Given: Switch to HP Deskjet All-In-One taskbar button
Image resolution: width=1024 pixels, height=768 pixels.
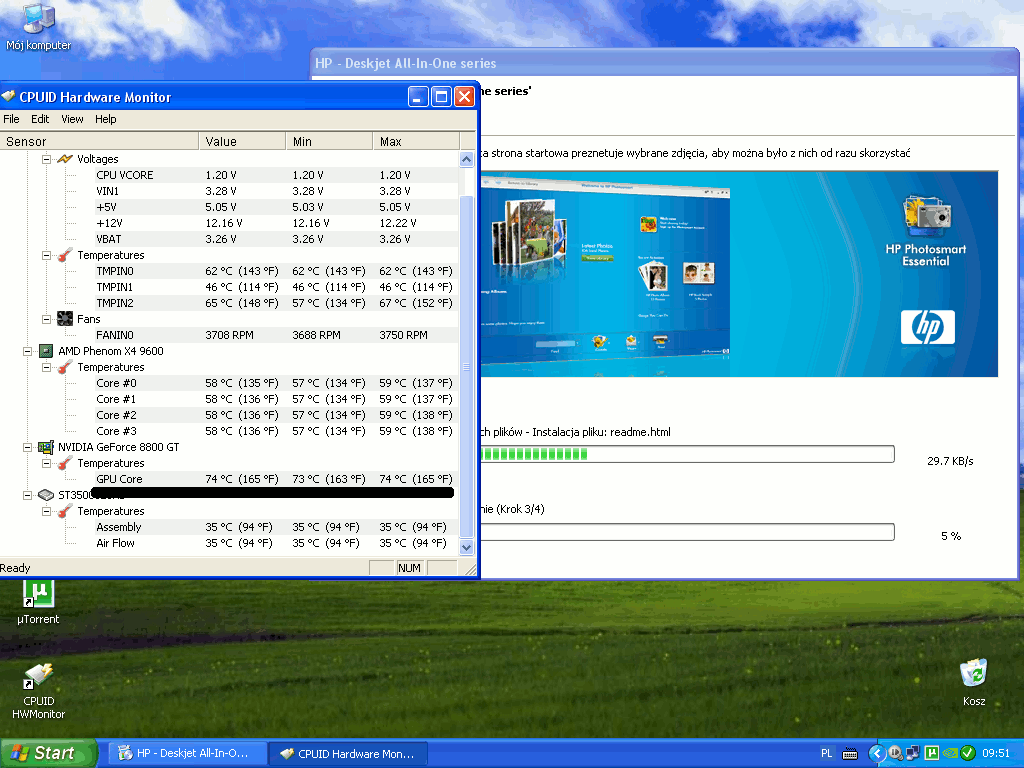Looking at the screenshot, I should (x=187, y=753).
